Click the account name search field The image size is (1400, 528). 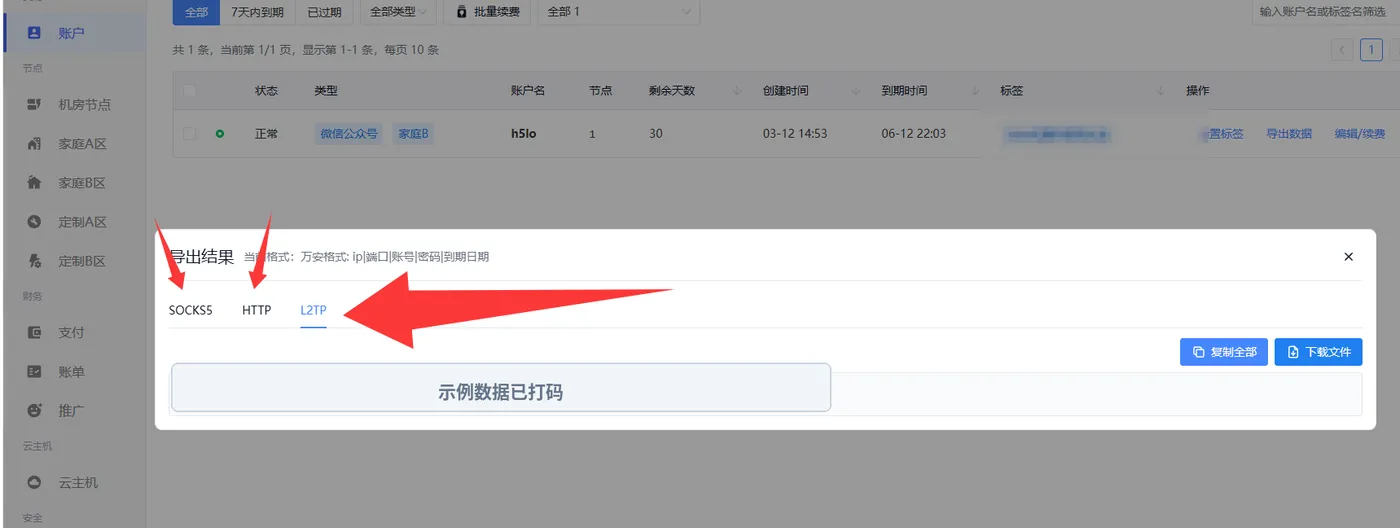point(1324,12)
